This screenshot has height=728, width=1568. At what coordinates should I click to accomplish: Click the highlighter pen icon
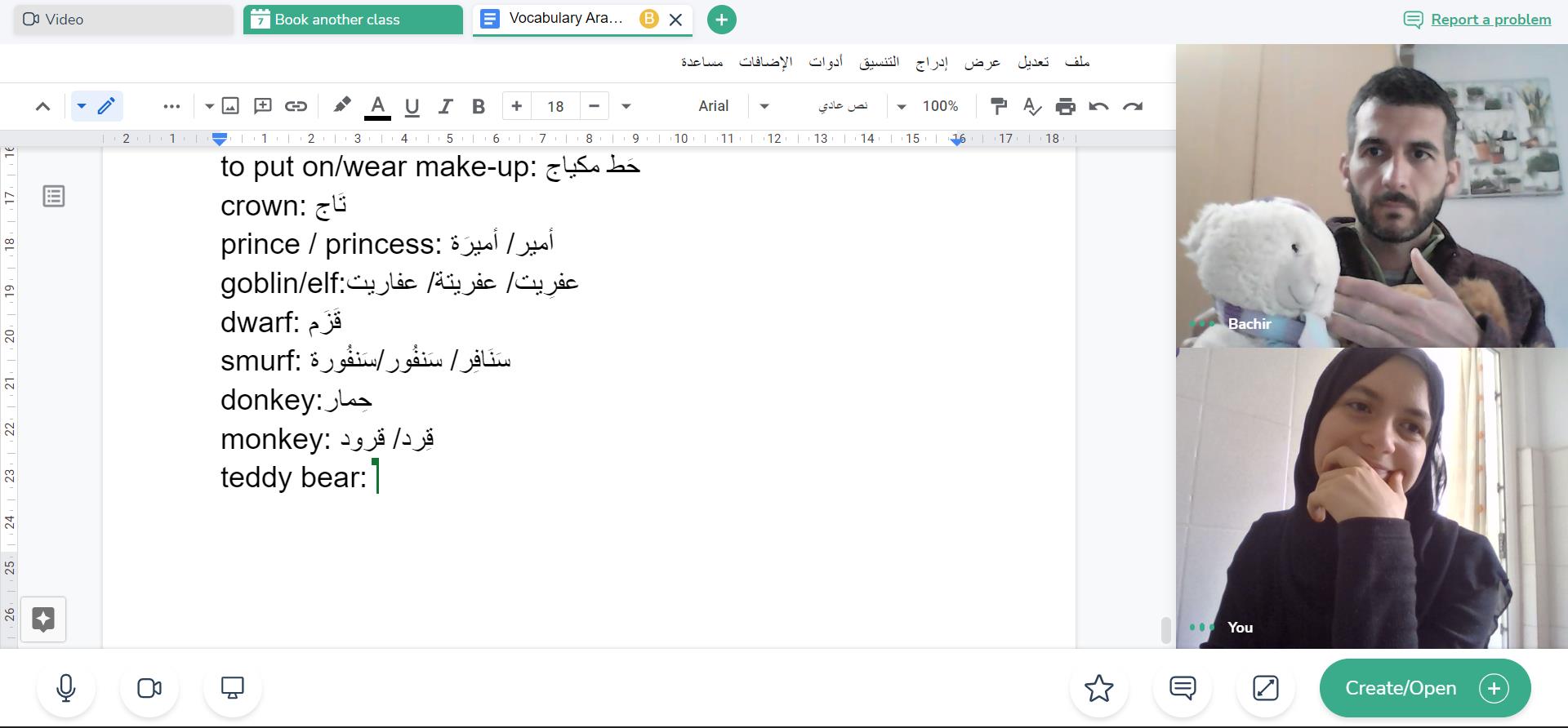click(x=342, y=106)
